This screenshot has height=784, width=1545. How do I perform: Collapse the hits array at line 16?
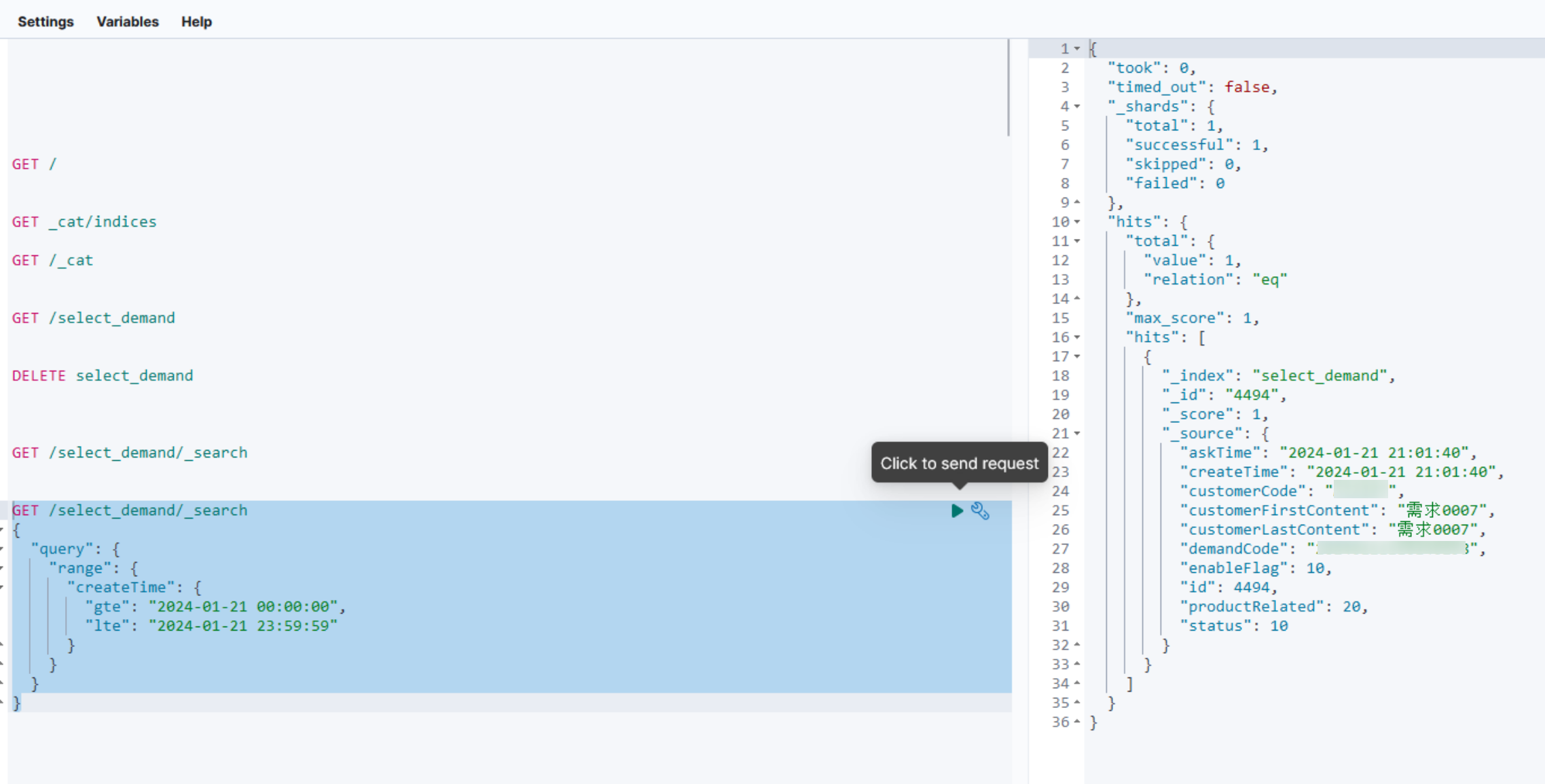1077,337
